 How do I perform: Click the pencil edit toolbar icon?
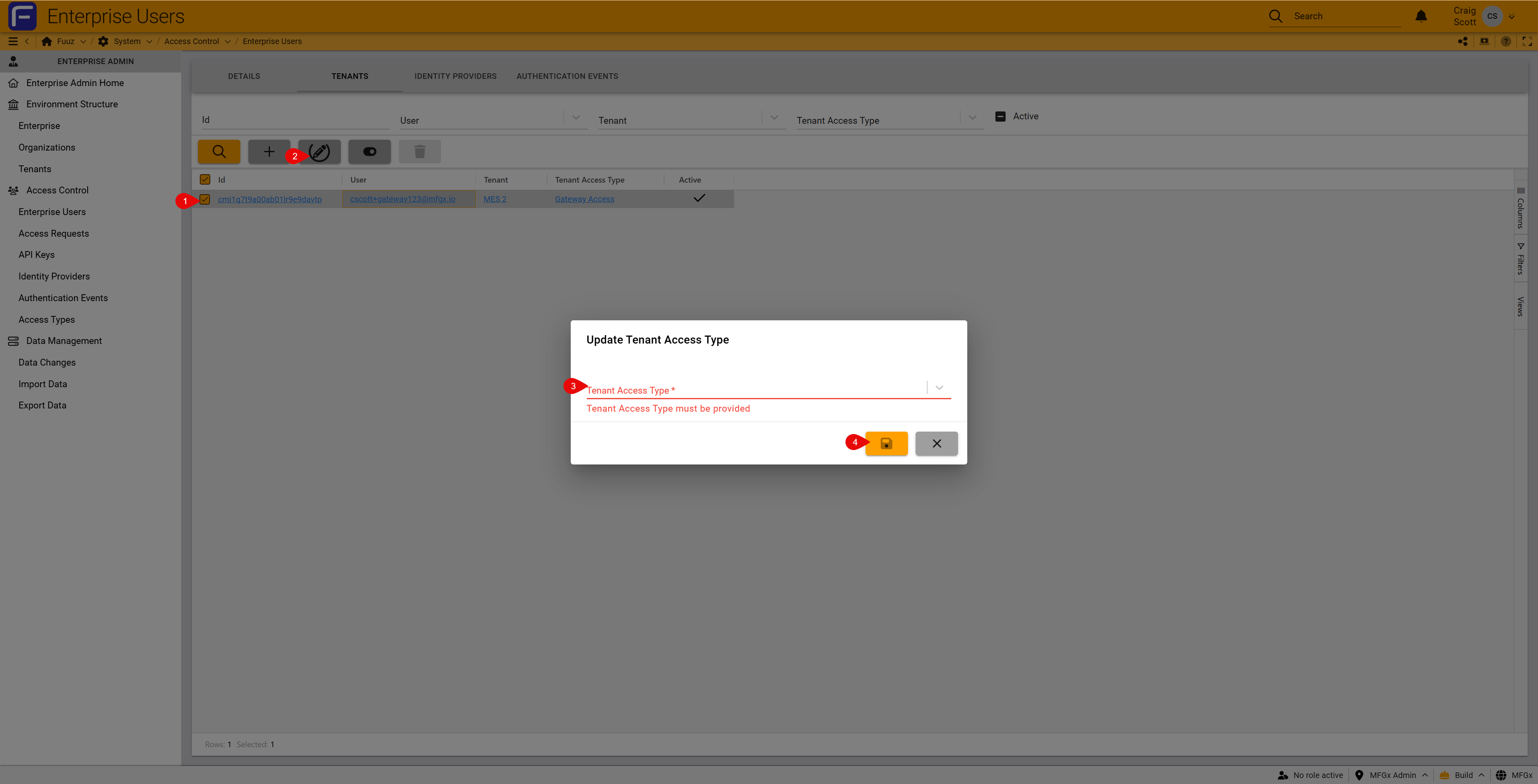320,152
